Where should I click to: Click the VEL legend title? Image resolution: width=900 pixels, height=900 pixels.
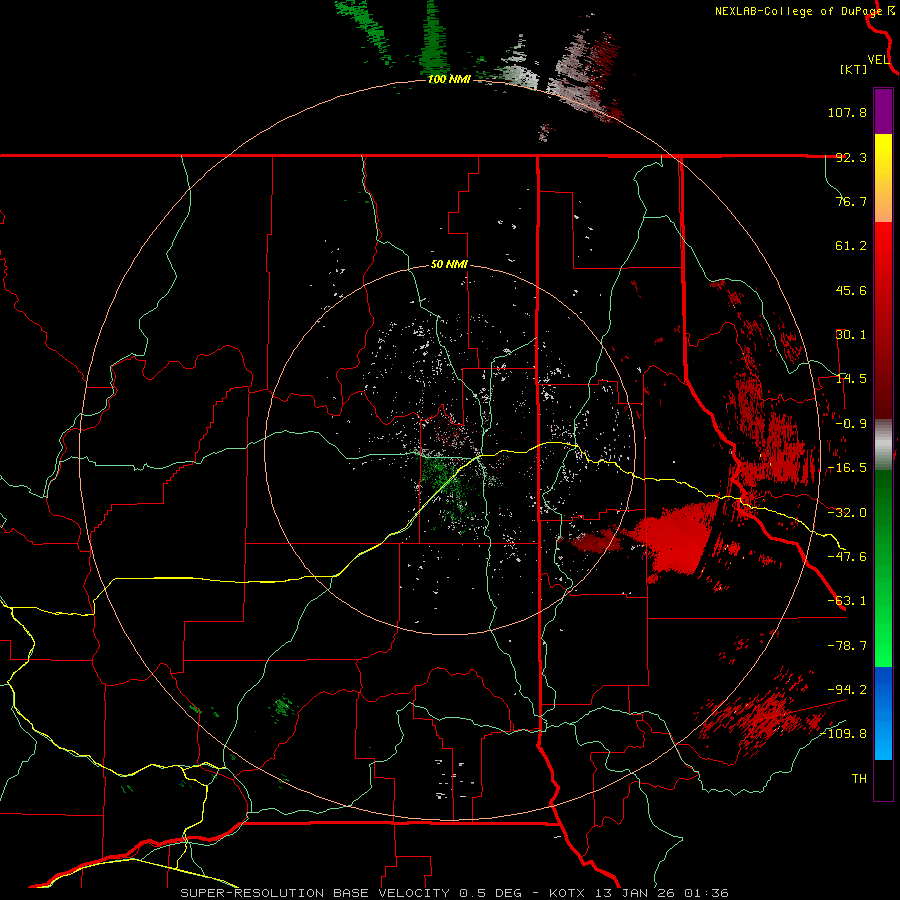click(878, 60)
